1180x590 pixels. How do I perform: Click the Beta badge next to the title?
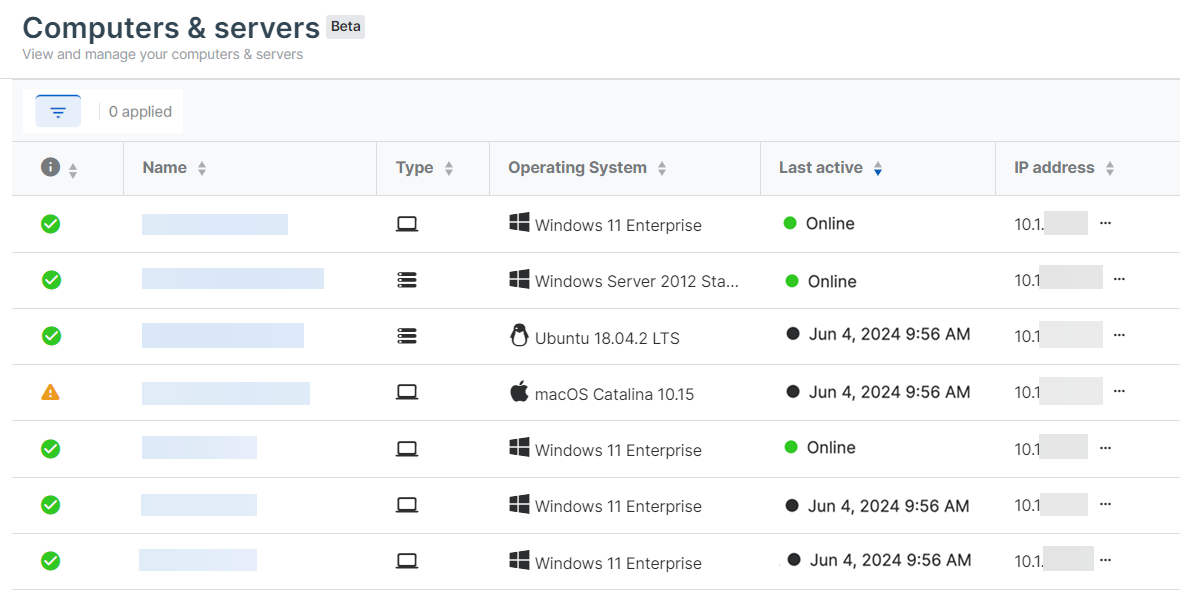pyautogui.click(x=345, y=26)
